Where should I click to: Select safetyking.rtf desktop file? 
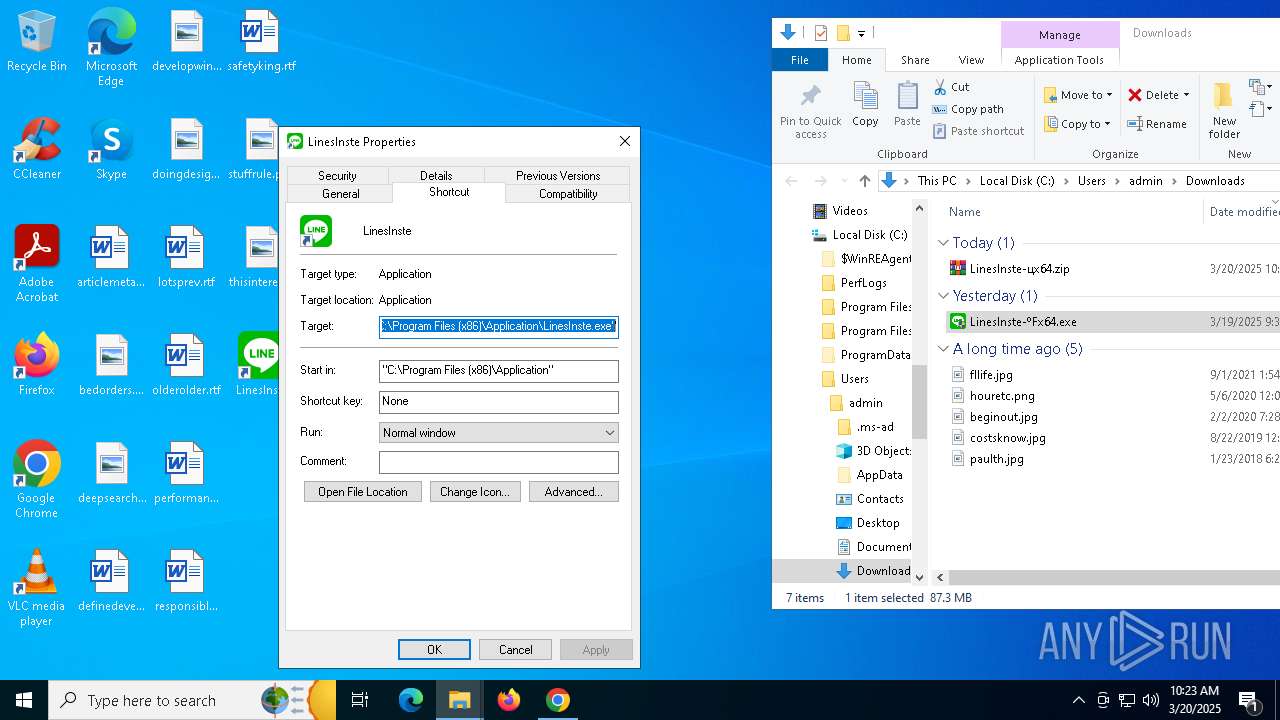[x=261, y=42]
